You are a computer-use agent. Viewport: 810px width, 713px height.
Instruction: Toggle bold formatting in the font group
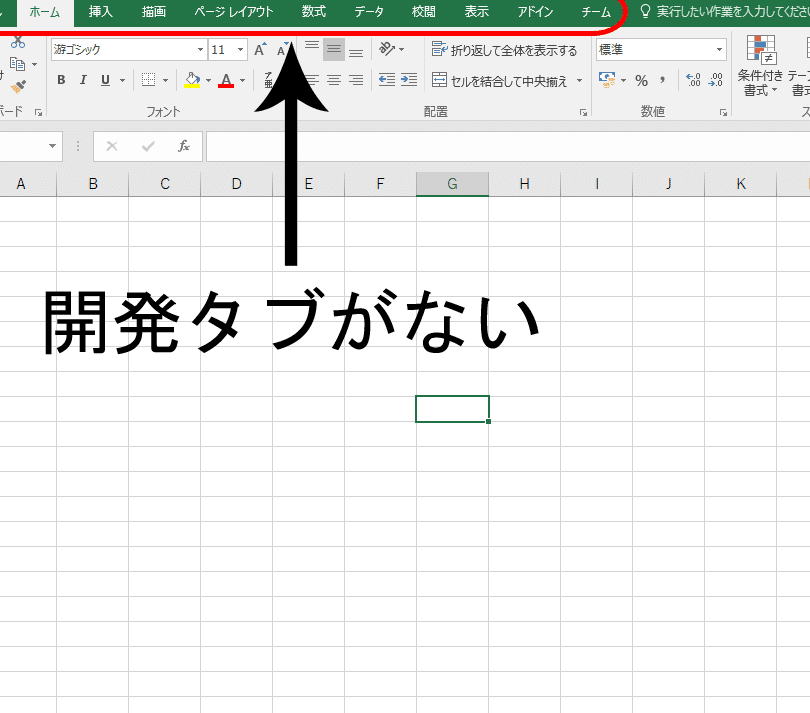[x=61, y=80]
